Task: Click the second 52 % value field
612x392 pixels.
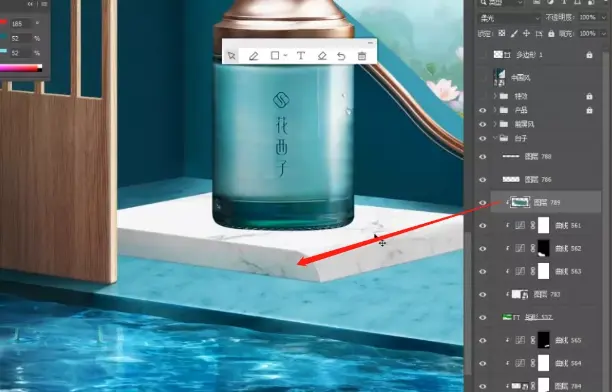Action: [x=20, y=53]
